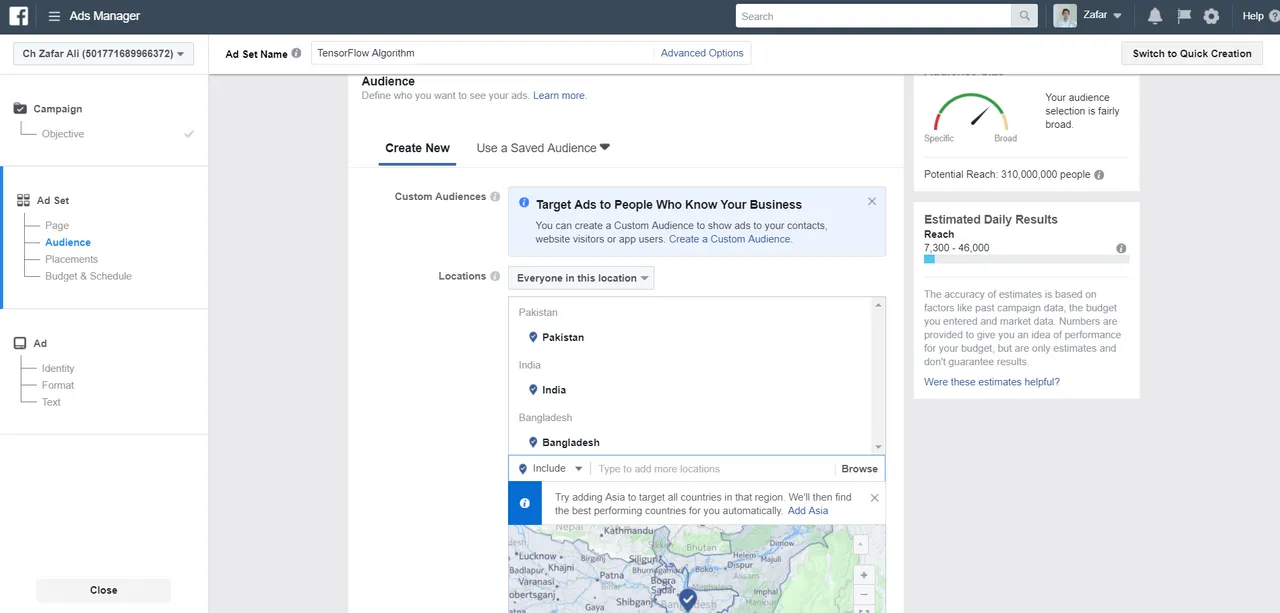
Task: Select Bangladesh in the locations list
Action: (x=571, y=442)
